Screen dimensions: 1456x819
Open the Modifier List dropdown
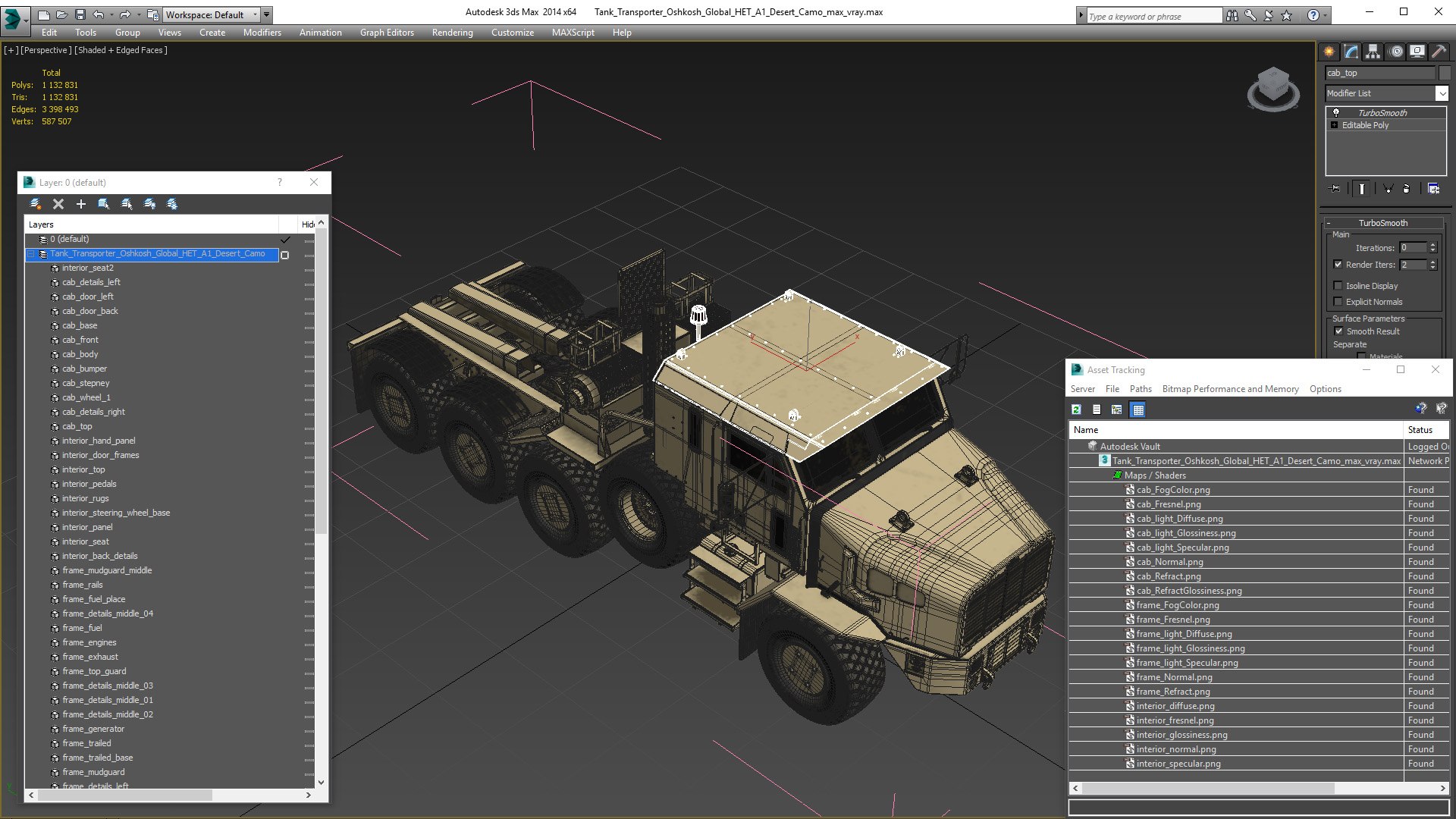click(1441, 93)
